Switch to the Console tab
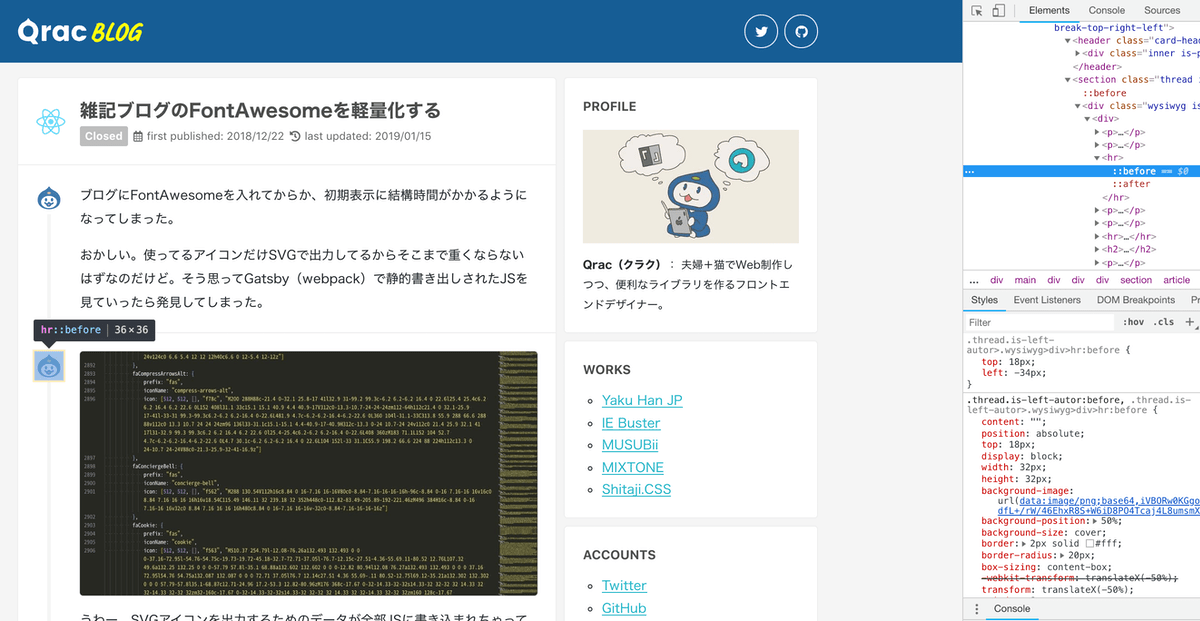This screenshot has height=621, width=1200. [1106, 11]
